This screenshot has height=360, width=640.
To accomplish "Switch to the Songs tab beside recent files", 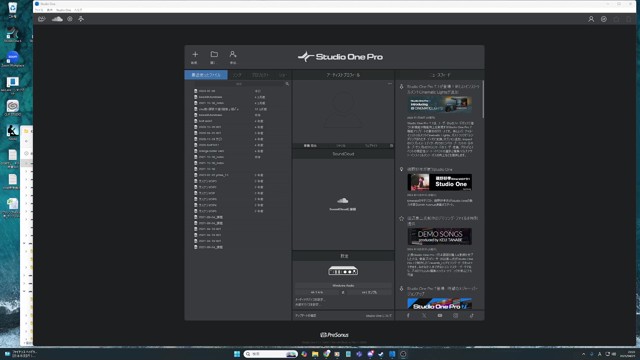I will click(237, 75).
